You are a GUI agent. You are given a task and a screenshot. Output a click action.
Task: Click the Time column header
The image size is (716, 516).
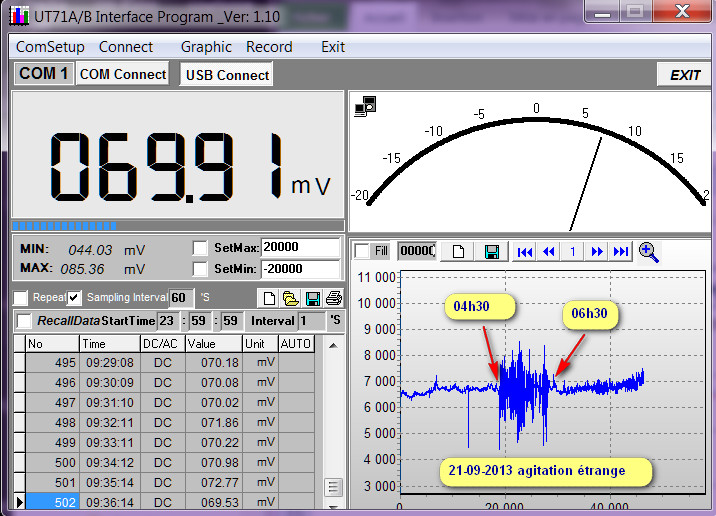pos(110,344)
